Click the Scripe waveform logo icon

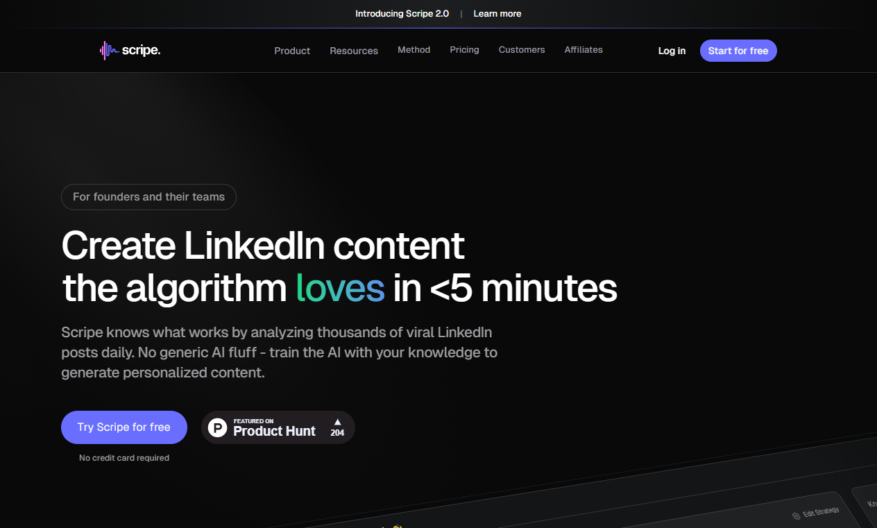click(109, 50)
